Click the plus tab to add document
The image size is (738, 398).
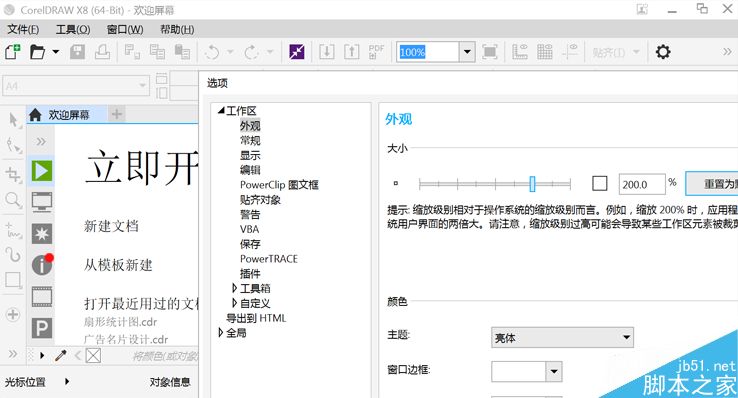117,114
